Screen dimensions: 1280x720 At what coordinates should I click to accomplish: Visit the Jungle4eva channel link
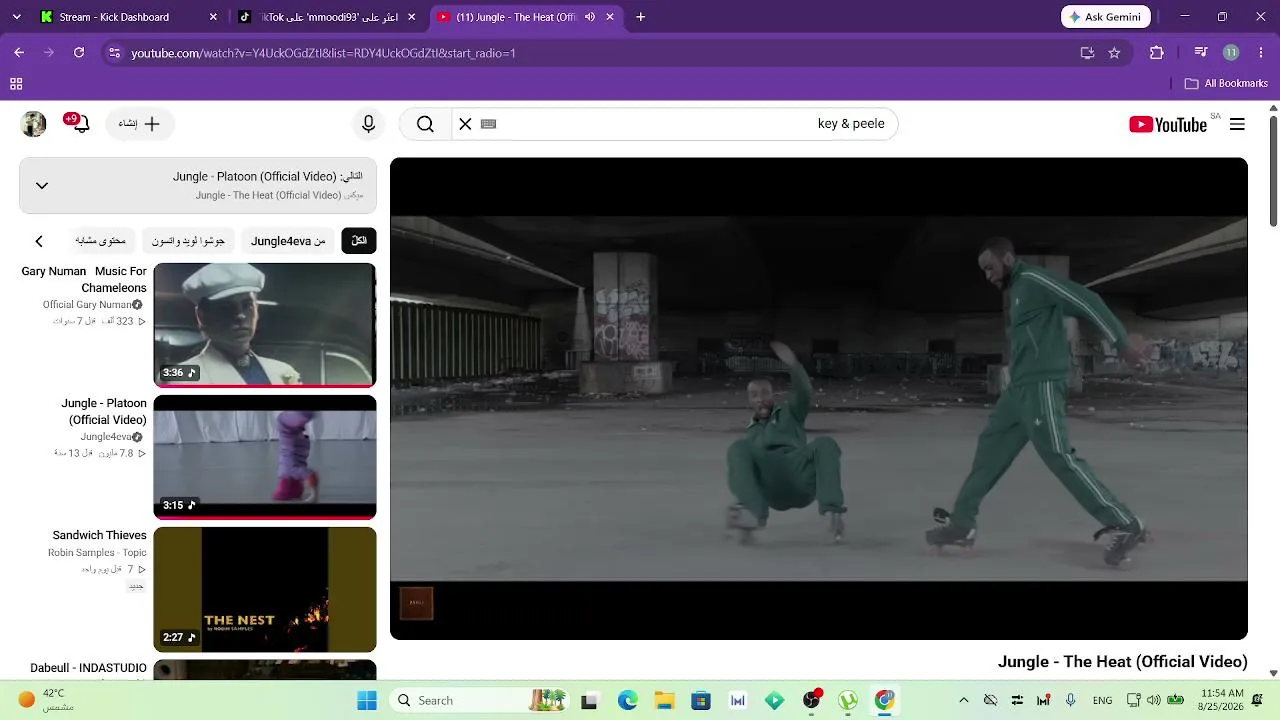click(x=111, y=437)
